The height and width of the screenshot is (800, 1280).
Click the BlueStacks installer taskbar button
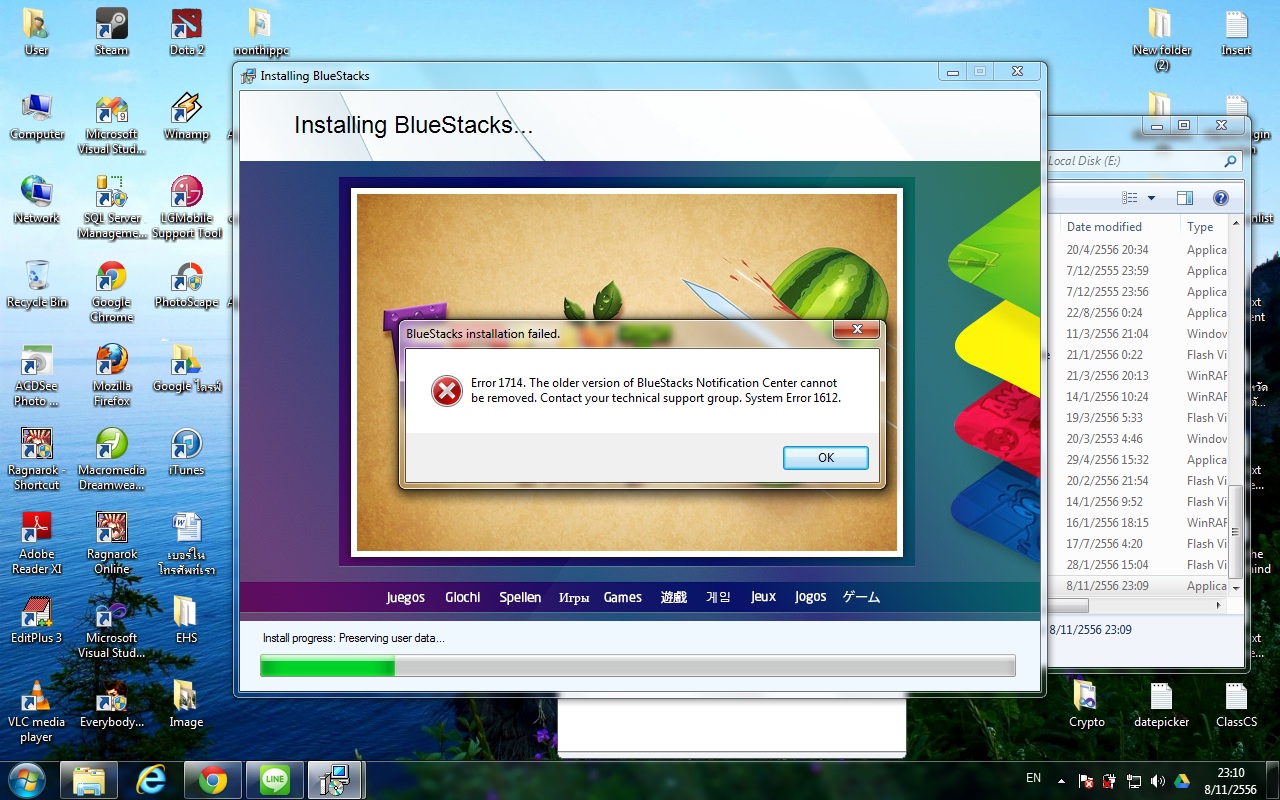[336, 780]
